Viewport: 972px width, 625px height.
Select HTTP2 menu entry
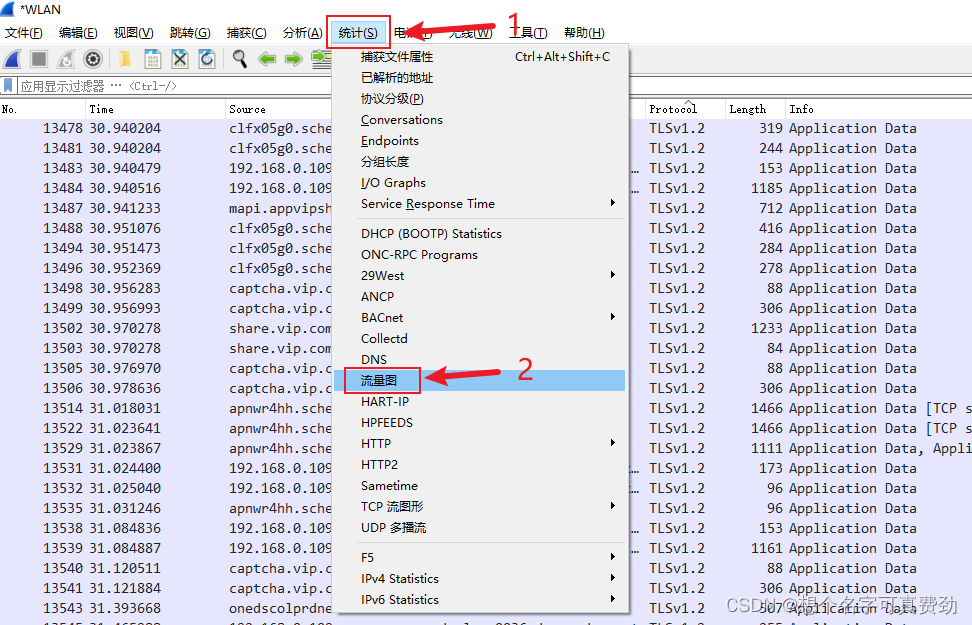[x=480, y=465]
